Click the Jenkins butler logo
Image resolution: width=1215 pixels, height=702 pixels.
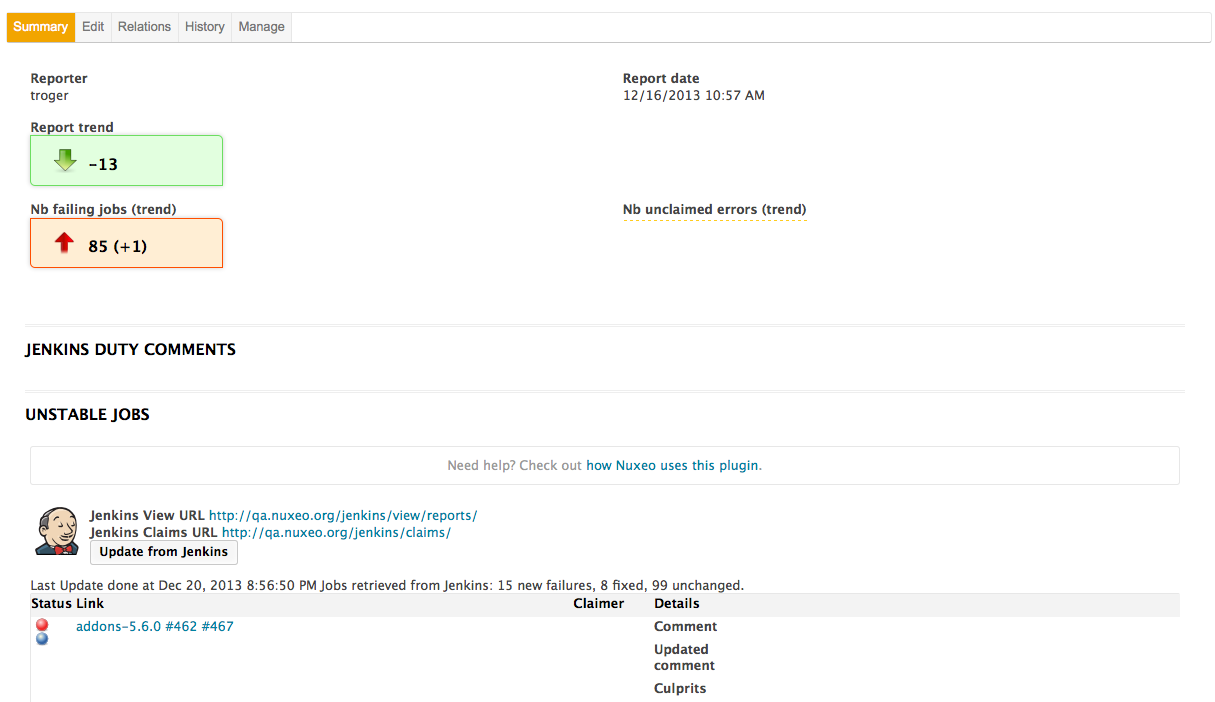[x=58, y=531]
